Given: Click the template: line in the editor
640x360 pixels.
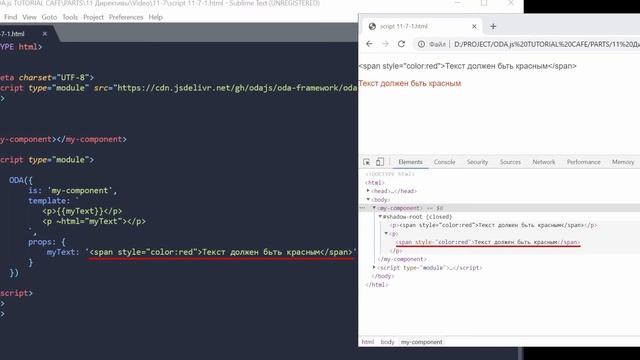Looking at the screenshot, I should pos(53,201).
